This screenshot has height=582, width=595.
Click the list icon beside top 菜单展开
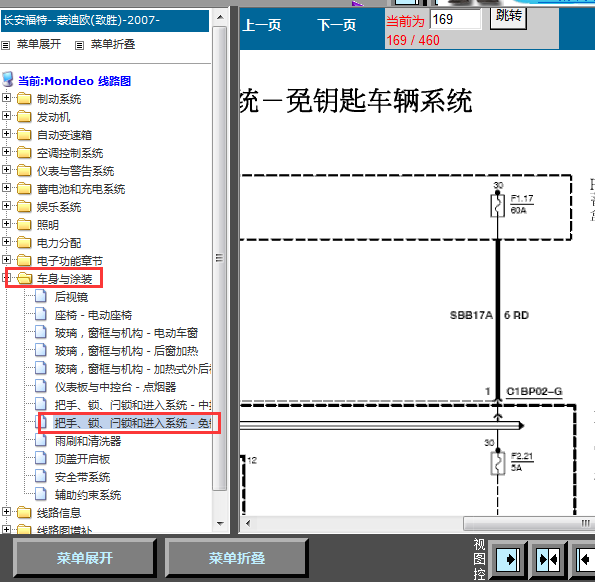5,46
